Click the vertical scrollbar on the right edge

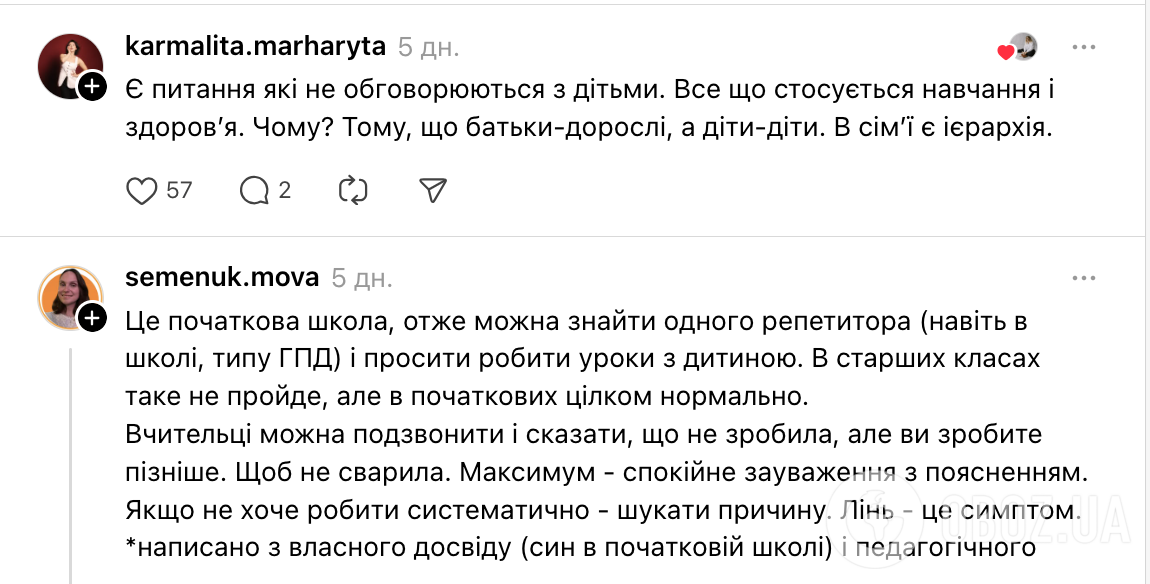[1144, 292]
